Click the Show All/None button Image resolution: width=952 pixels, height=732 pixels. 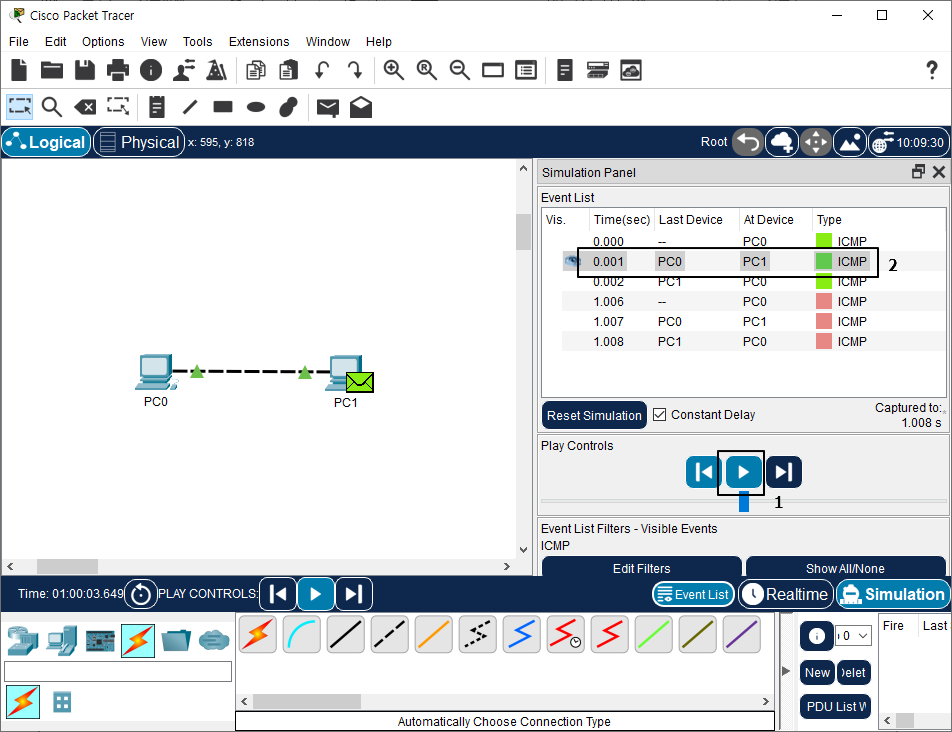click(845, 568)
